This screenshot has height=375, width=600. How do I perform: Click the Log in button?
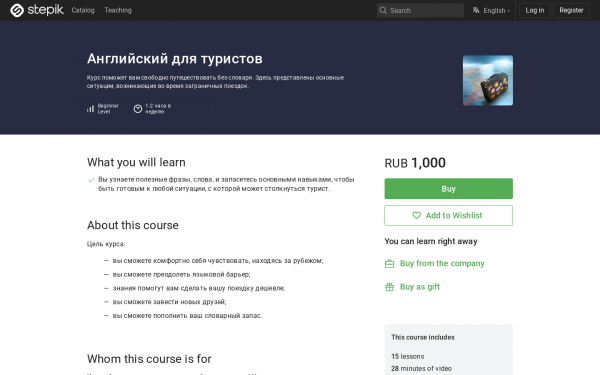coord(535,10)
